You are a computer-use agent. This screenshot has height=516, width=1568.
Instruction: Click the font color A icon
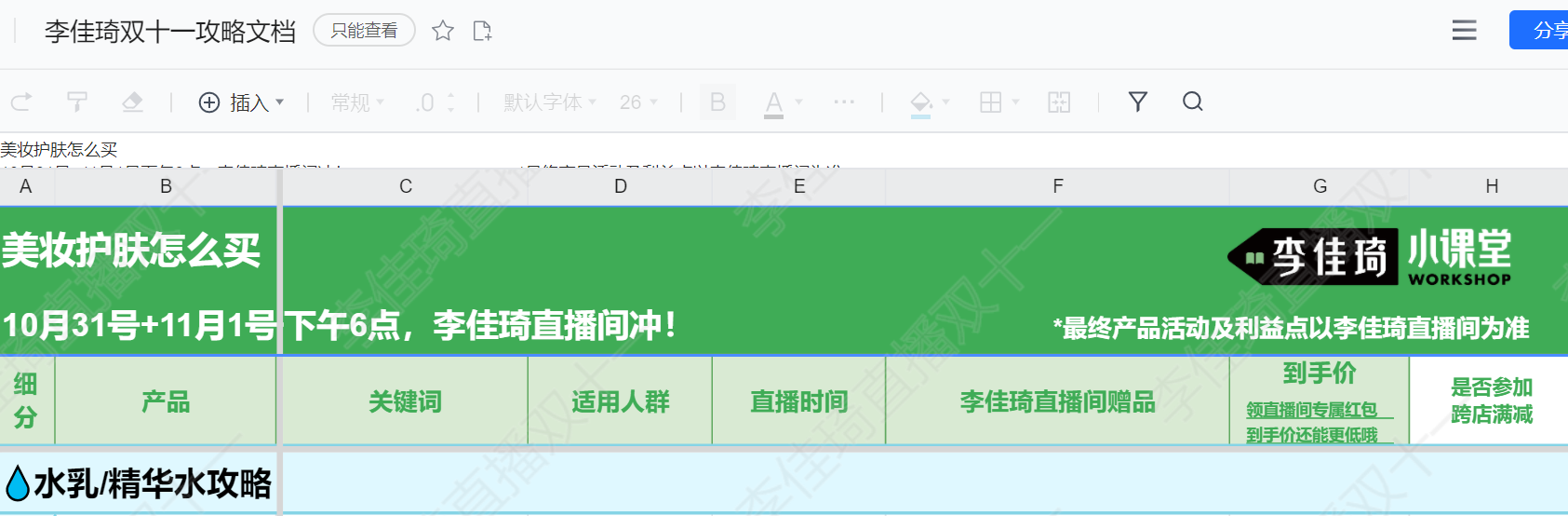(x=773, y=103)
